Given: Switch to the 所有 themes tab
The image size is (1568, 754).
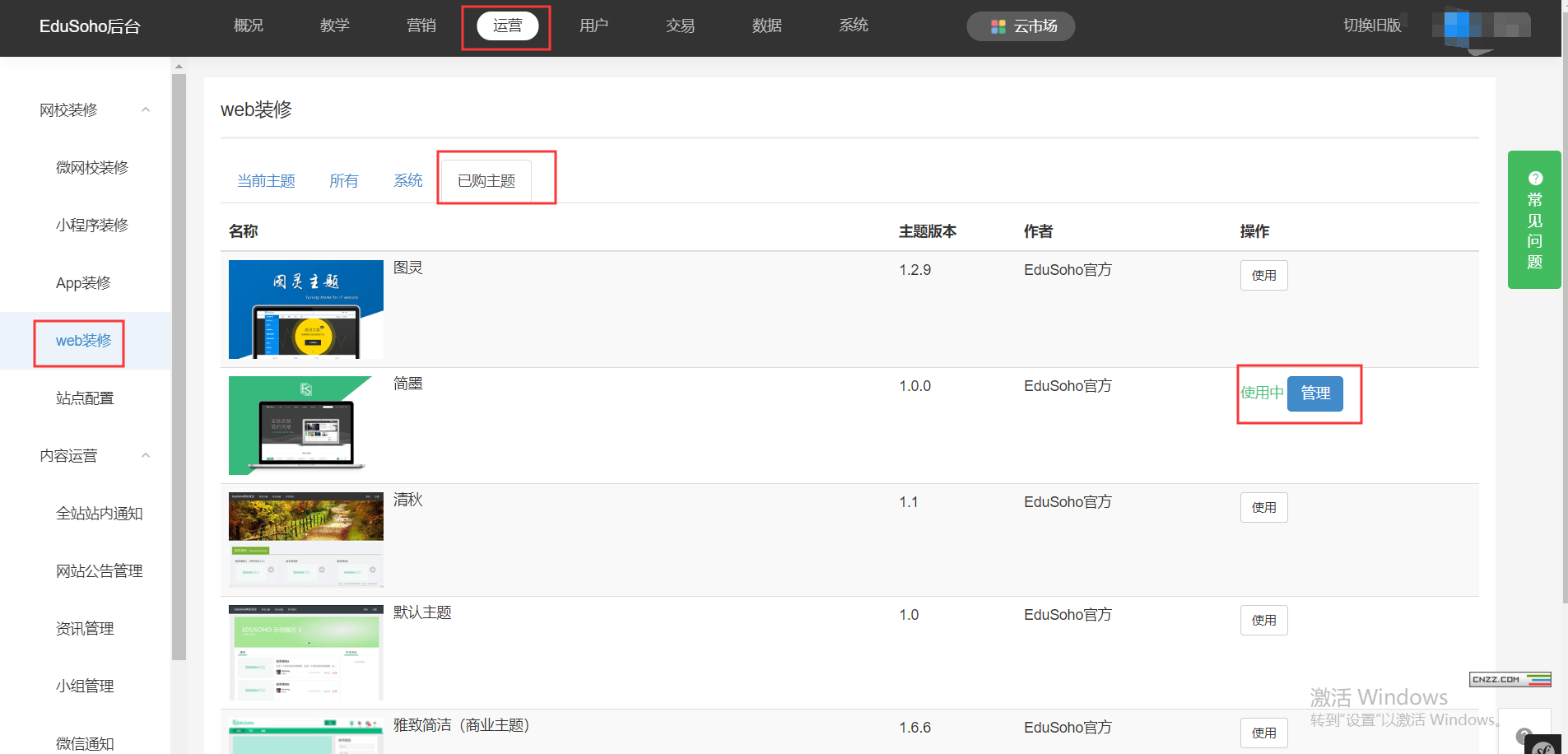Looking at the screenshot, I should (343, 181).
